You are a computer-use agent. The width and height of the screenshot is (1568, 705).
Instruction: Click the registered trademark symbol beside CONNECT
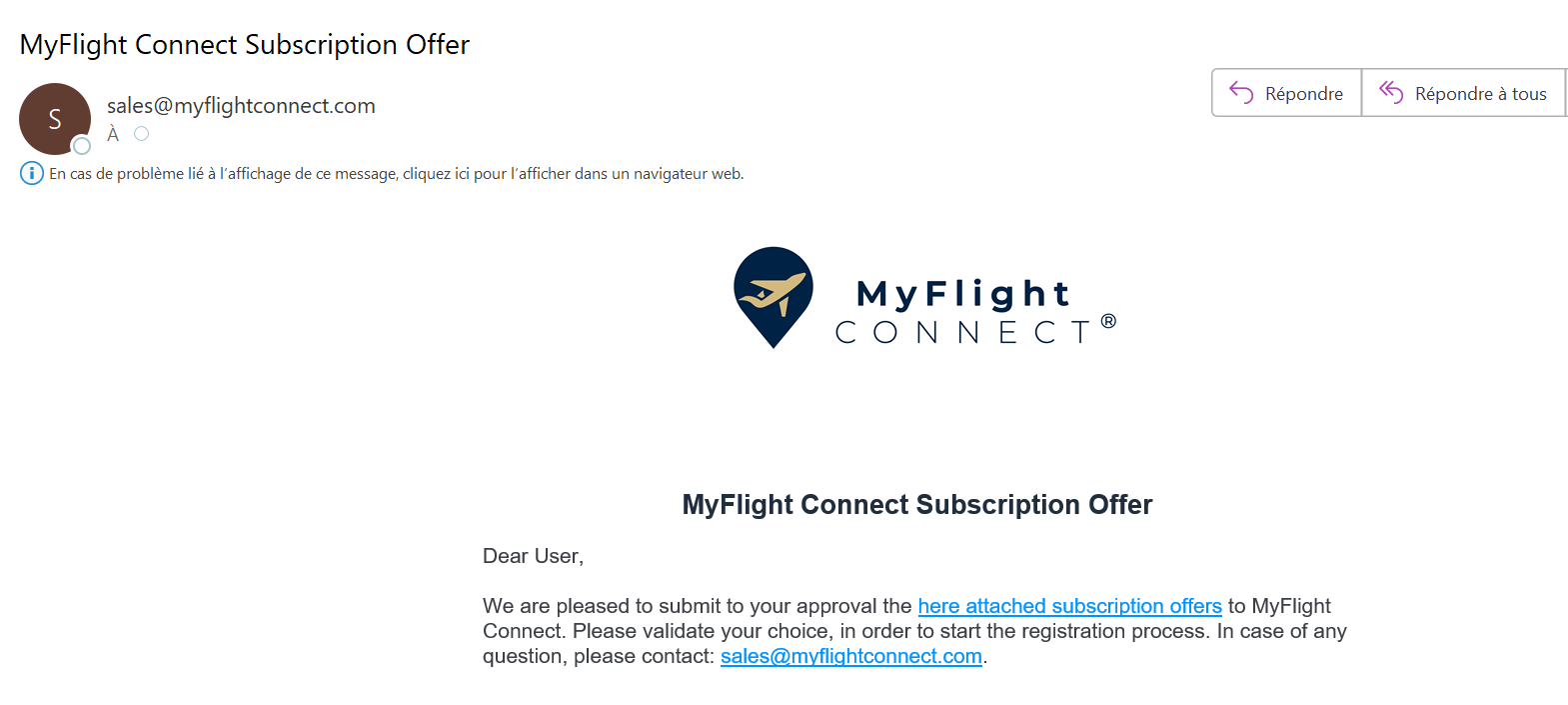[x=1108, y=321]
